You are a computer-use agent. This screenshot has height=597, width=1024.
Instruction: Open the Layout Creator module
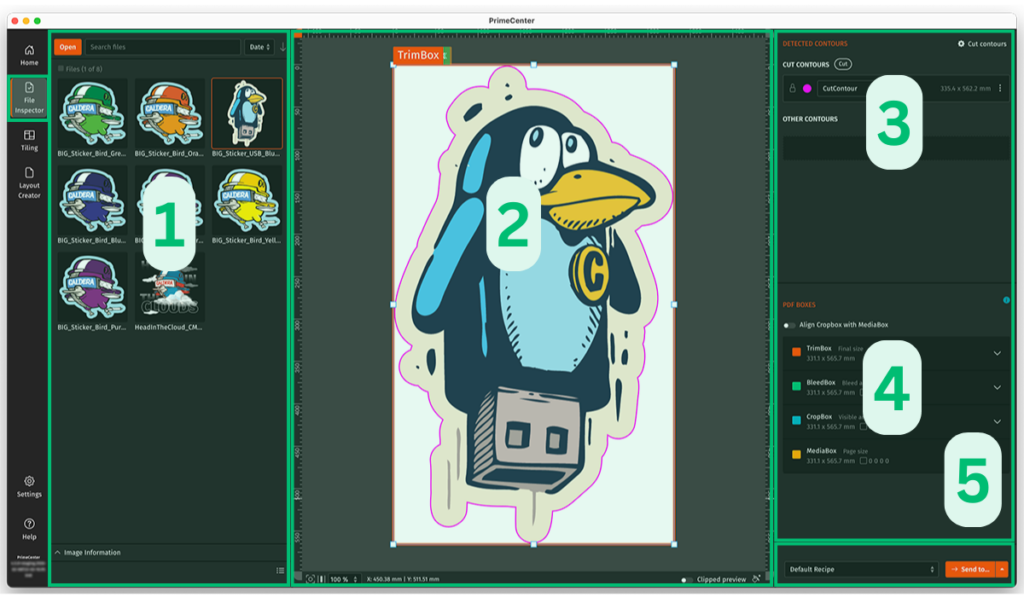pyautogui.click(x=29, y=182)
